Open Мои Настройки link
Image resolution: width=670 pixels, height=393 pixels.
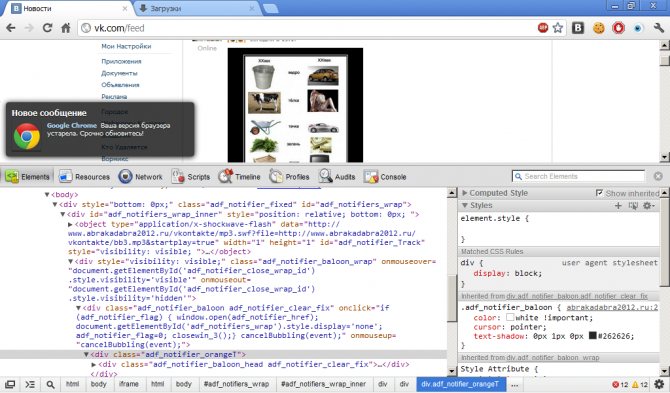pyautogui.click(x=126, y=46)
